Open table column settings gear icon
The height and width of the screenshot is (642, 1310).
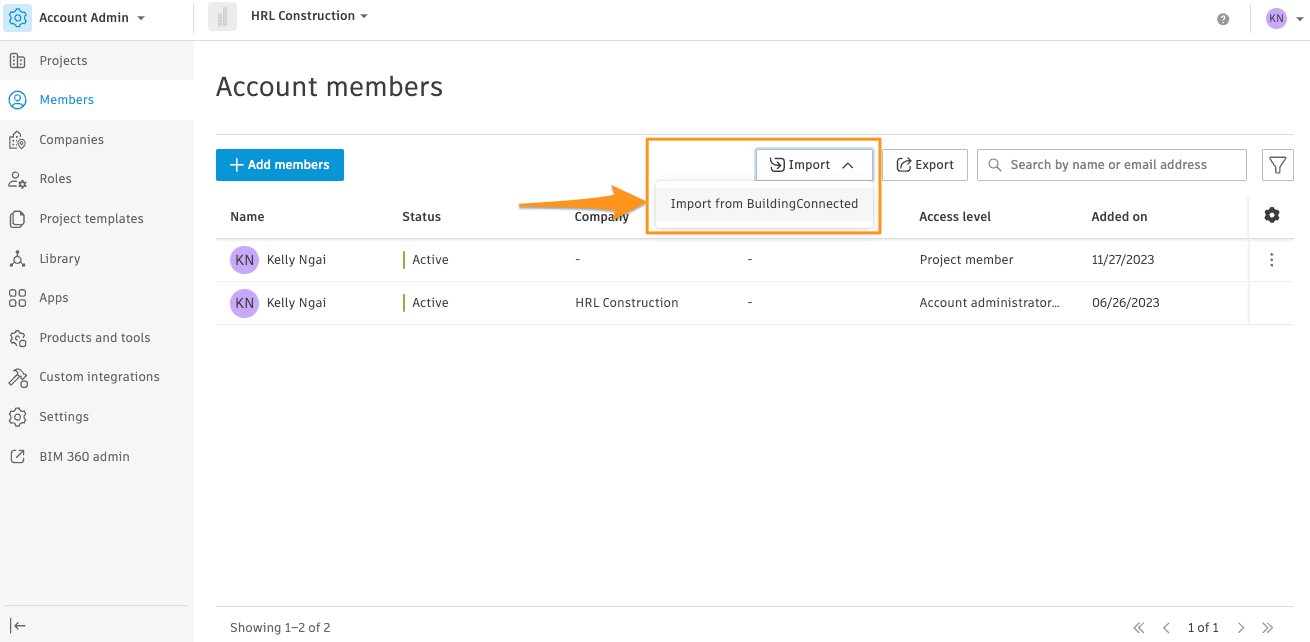point(1272,215)
